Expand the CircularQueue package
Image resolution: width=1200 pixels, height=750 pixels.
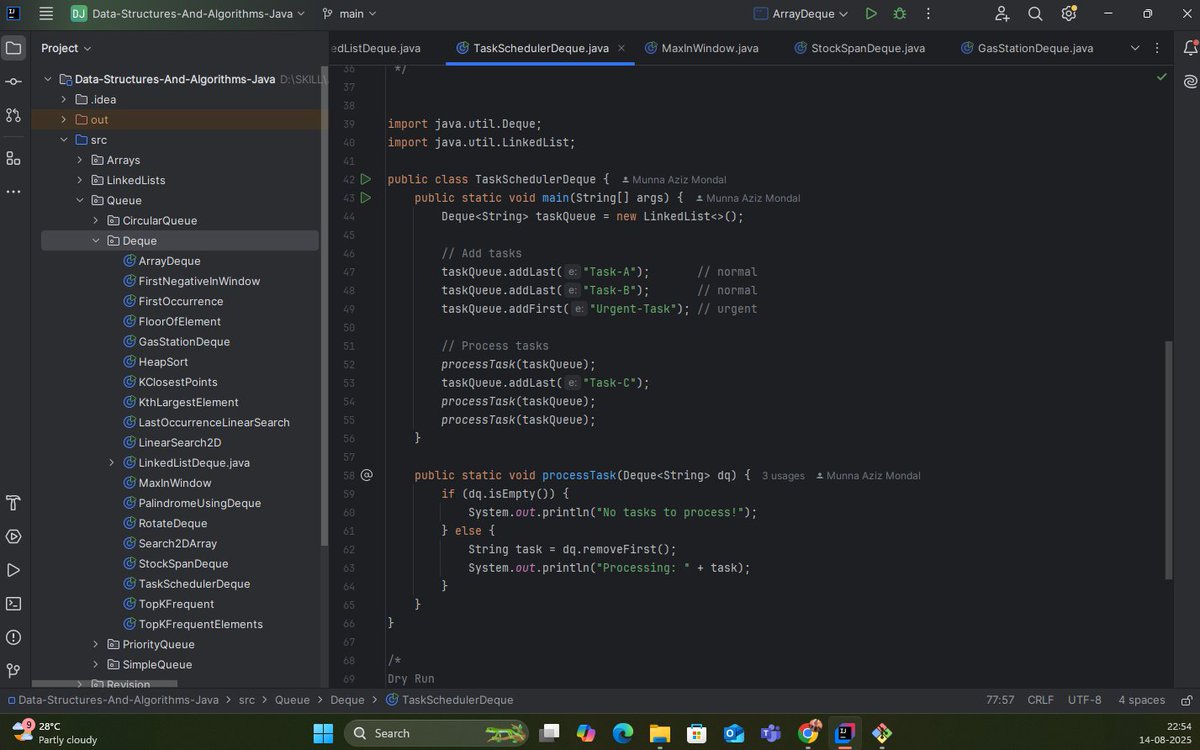(96, 220)
